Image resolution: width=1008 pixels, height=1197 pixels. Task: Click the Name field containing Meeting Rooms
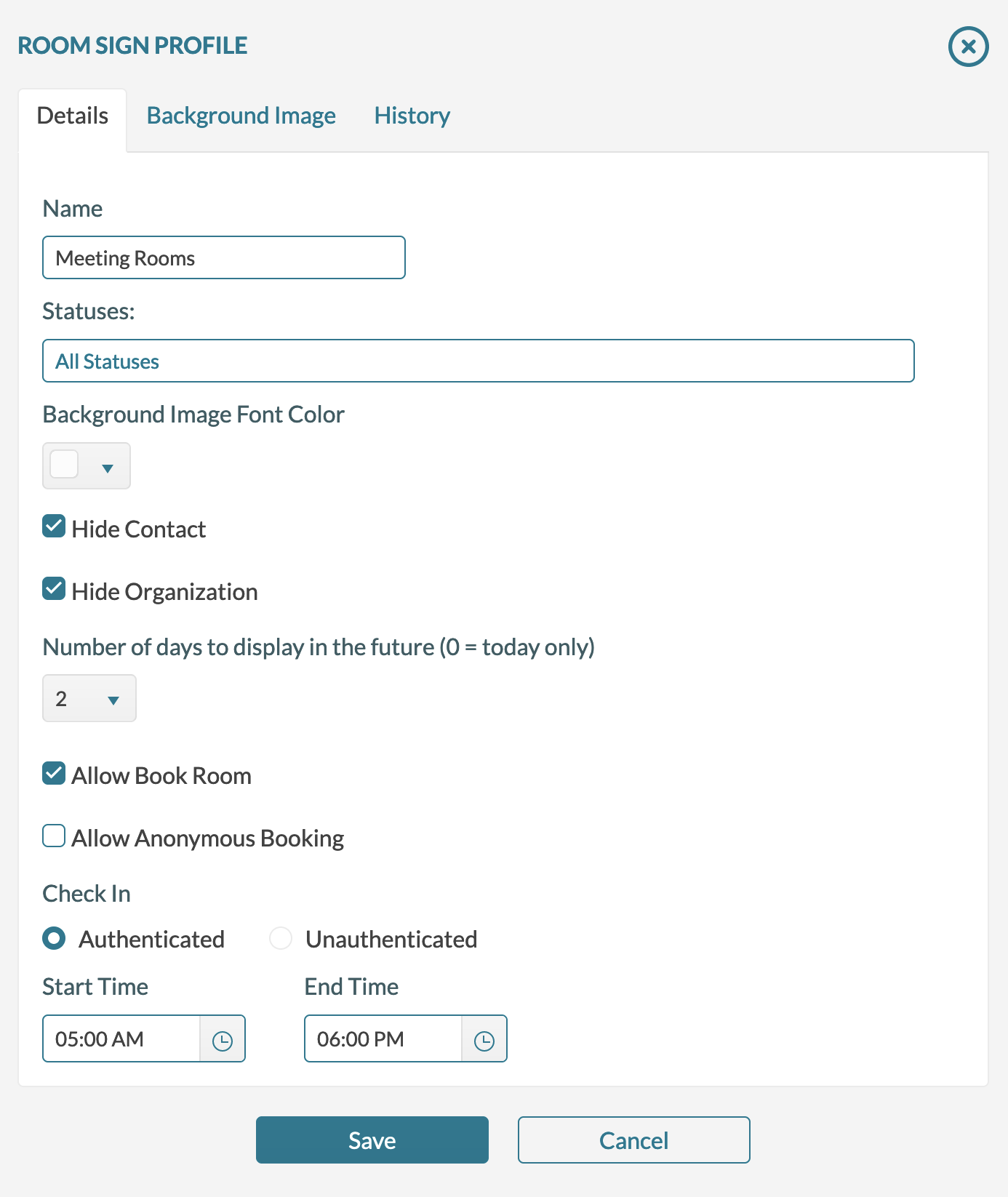point(223,258)
